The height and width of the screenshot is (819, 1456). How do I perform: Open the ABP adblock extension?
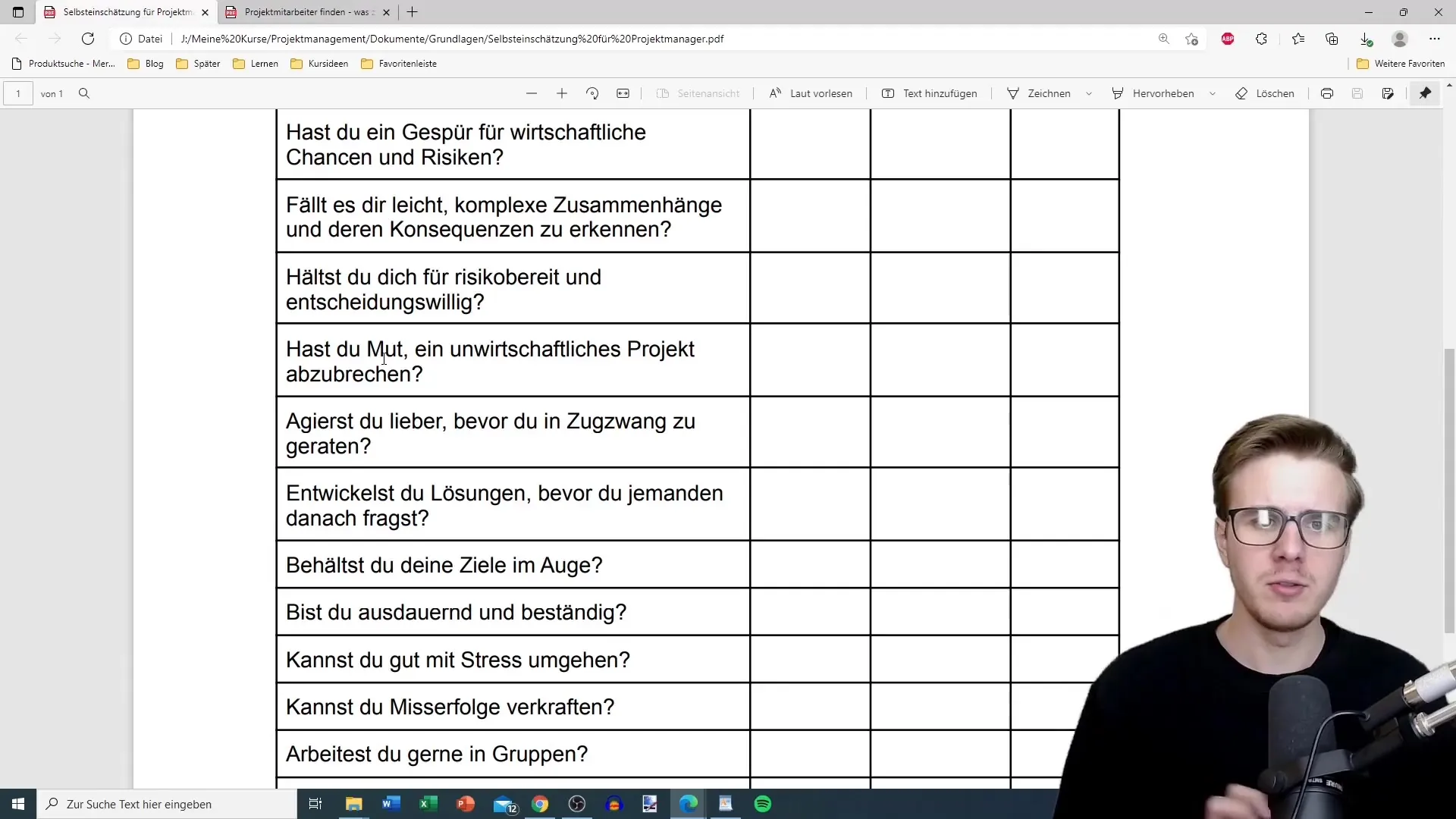point(1228,39)
